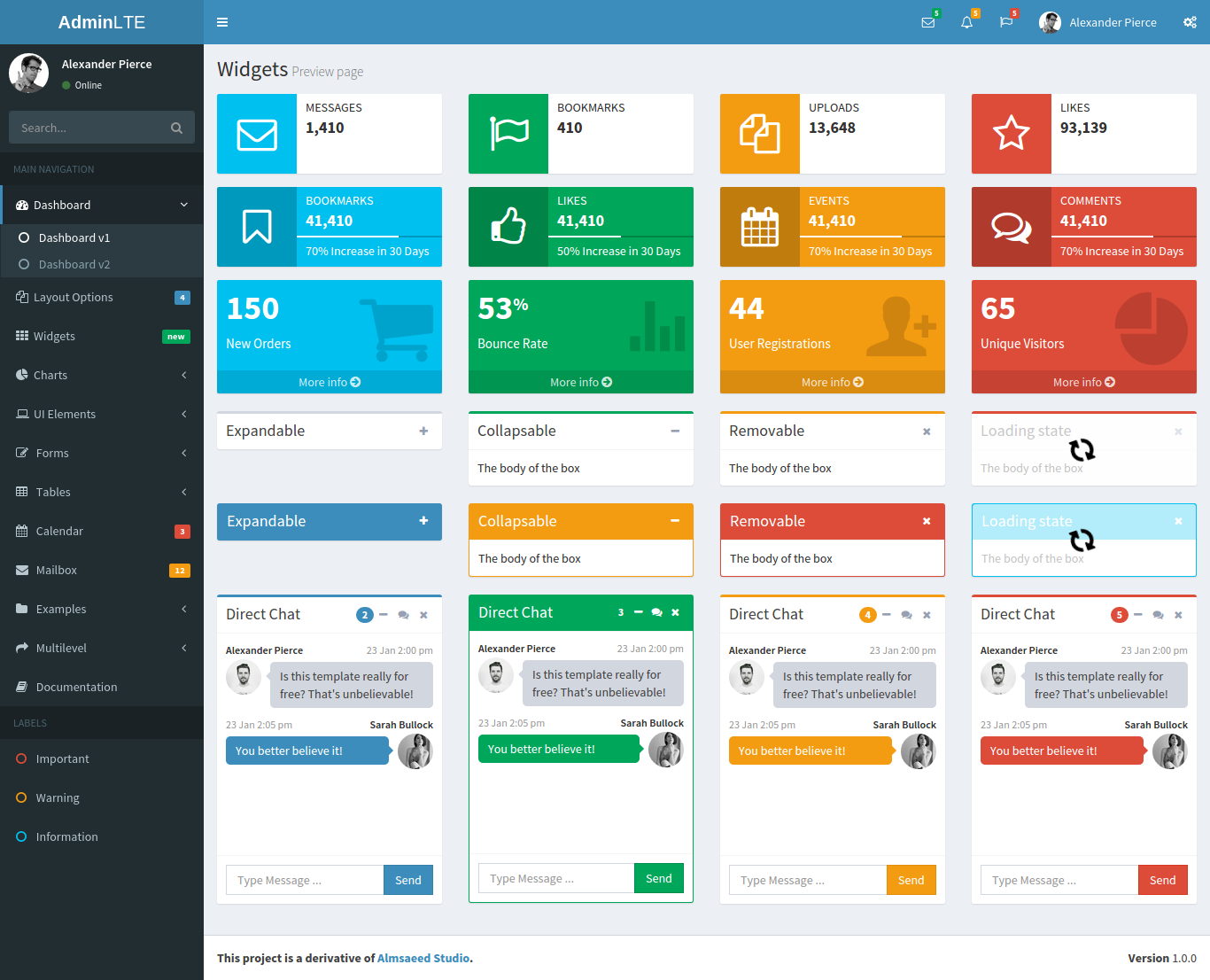Open the messages envelope icon in the navbar
Image resolution: width=1210 pixels, height=980 pixels.
pos(927,22)
